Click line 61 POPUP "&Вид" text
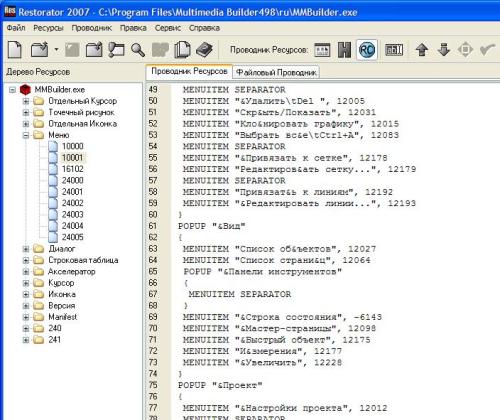Image resolution: width=500 pixels, height=420 pixels. point(212,226)
